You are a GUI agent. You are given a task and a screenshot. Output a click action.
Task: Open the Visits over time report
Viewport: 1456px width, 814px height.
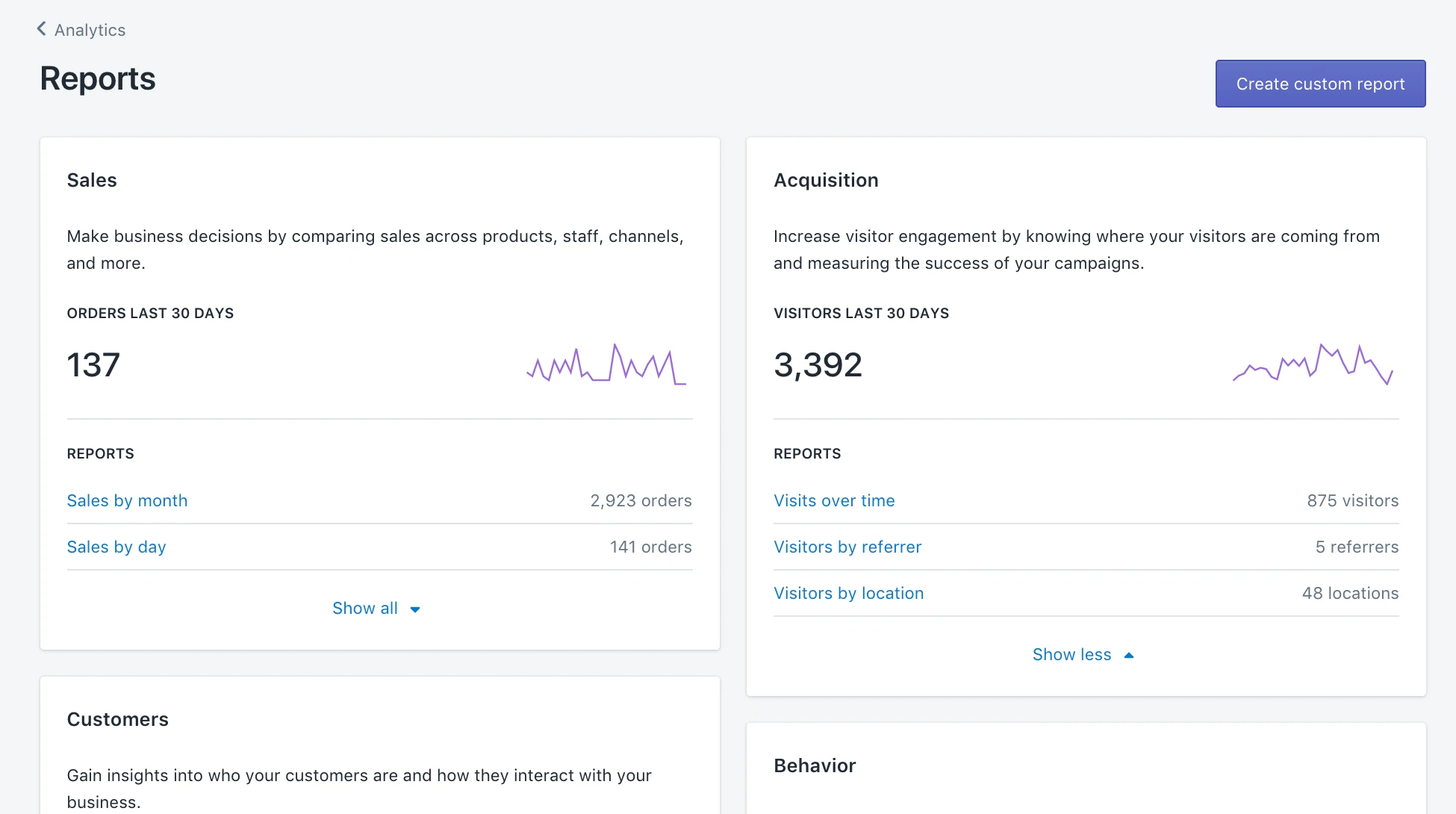(x=834, y=500)
